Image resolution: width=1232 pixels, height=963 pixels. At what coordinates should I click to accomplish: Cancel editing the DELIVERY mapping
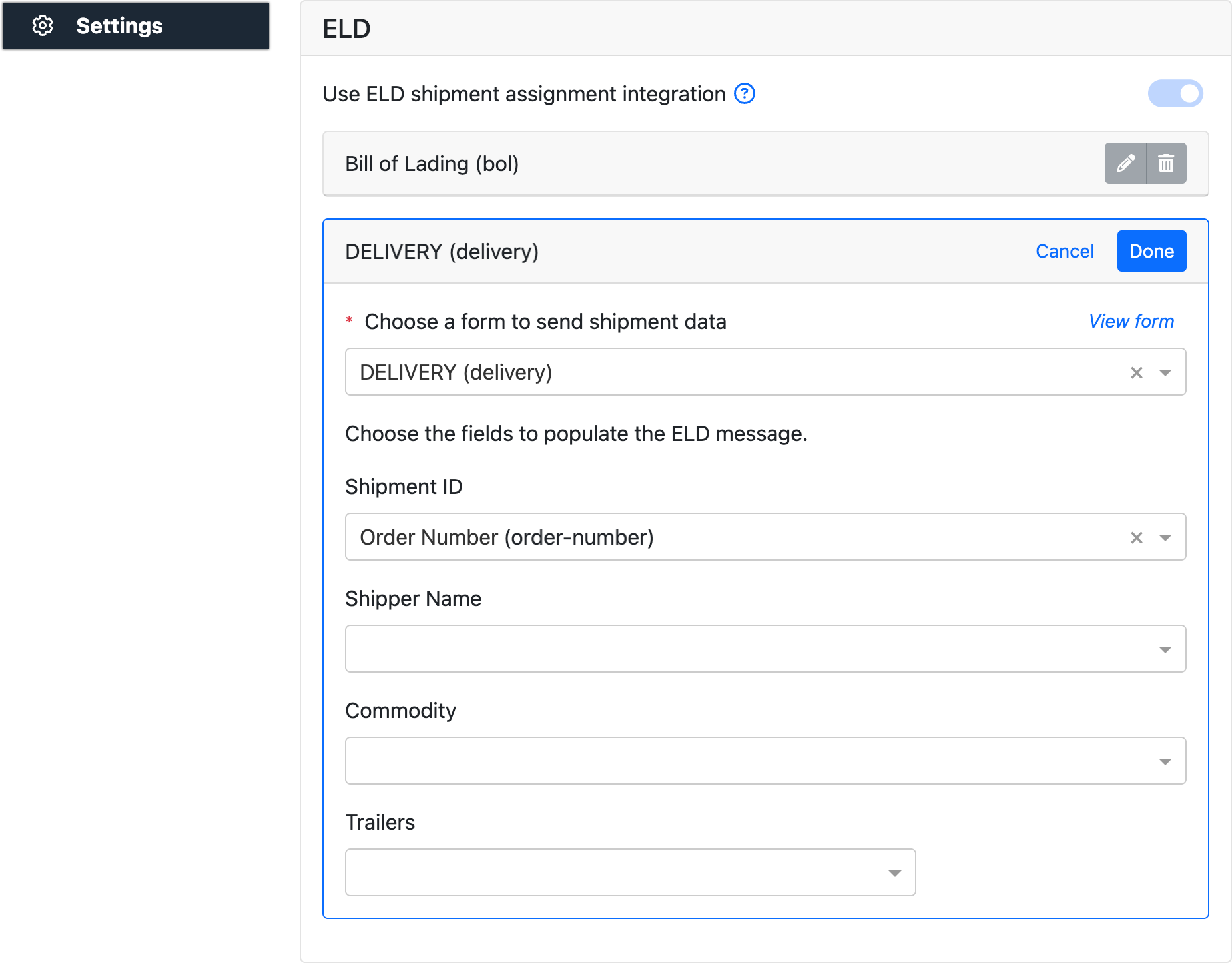pos(1064,251)
